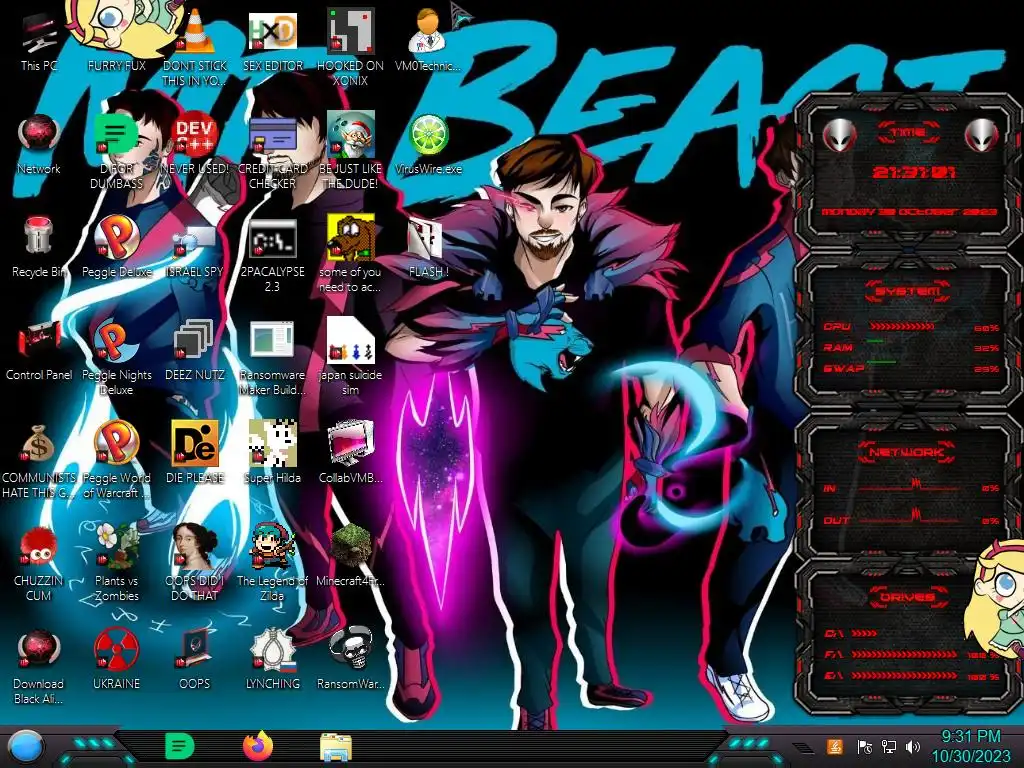Viewport: 1024px width, 768px height.
Task: Launch the radiation UKRAINE icon
Action: click(116, 660)
